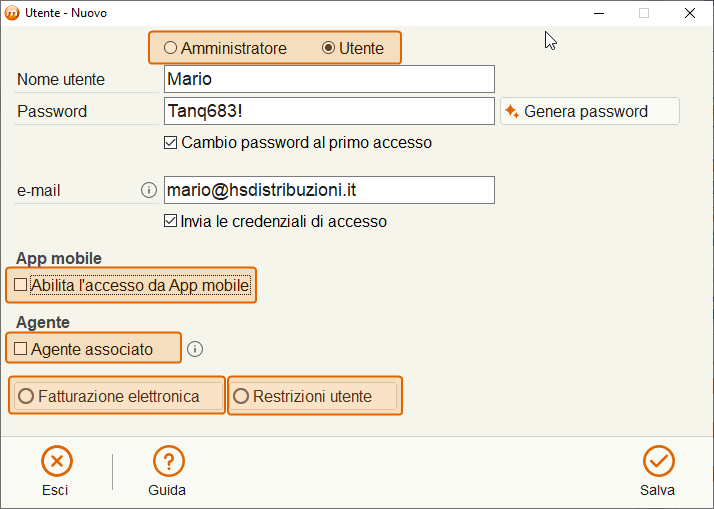Viewport: 714px width, 509px height.
Task: Click into the Password field
Action: [x=329, y=111]
